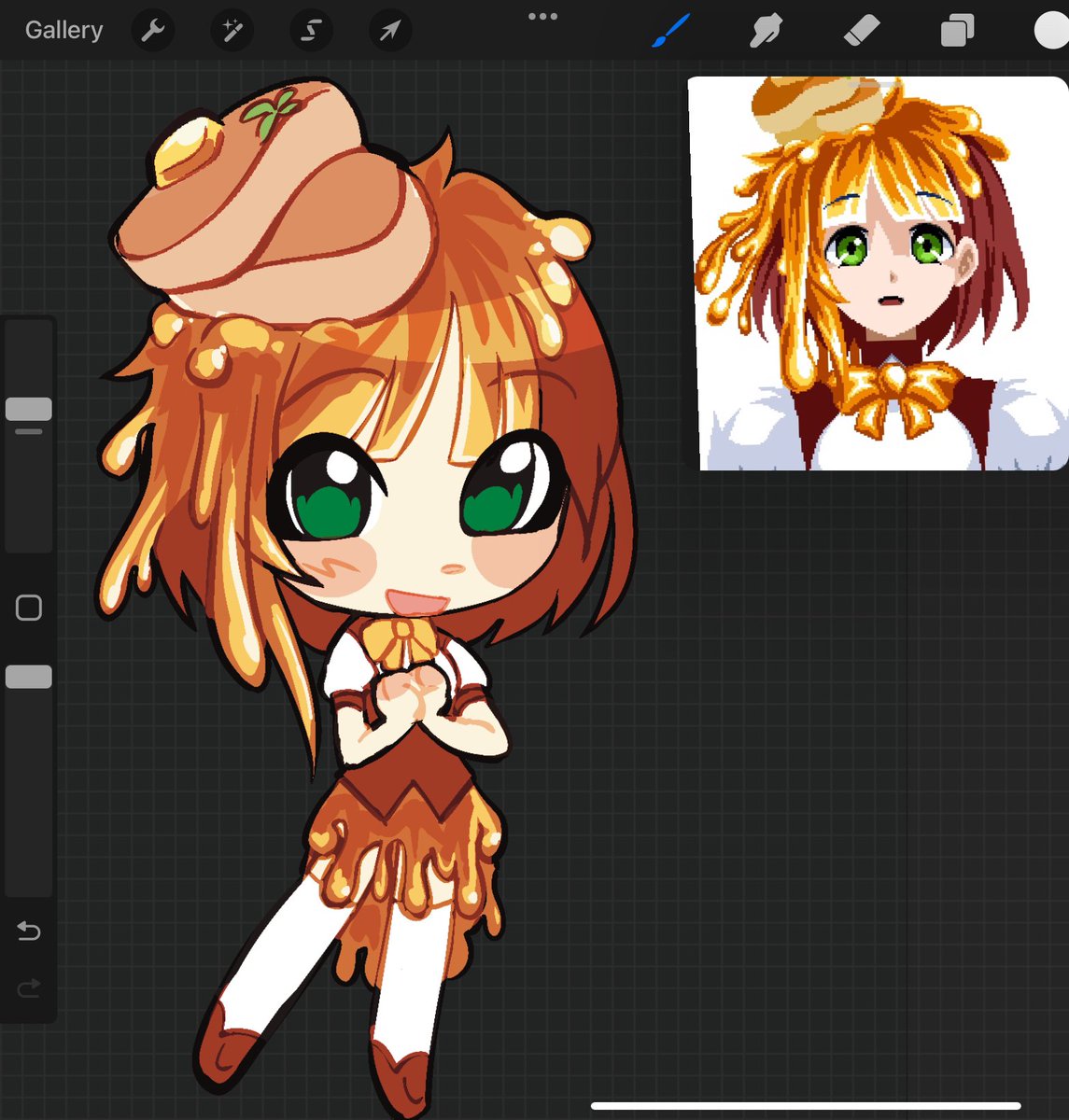The image size is (1069, 1120).
Task: Tap the iOS home indicator bar
Action: [x=806, y=1106]
